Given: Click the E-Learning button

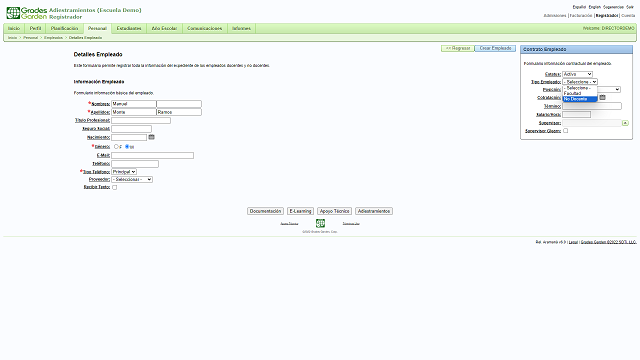Looking at the screenshot, I should tap(300, 211).
